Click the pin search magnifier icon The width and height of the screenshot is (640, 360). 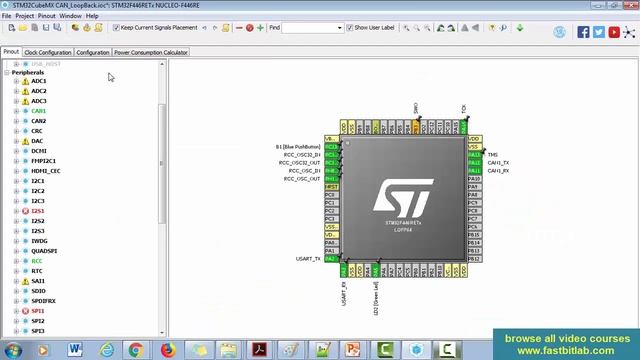click(504, 28)
